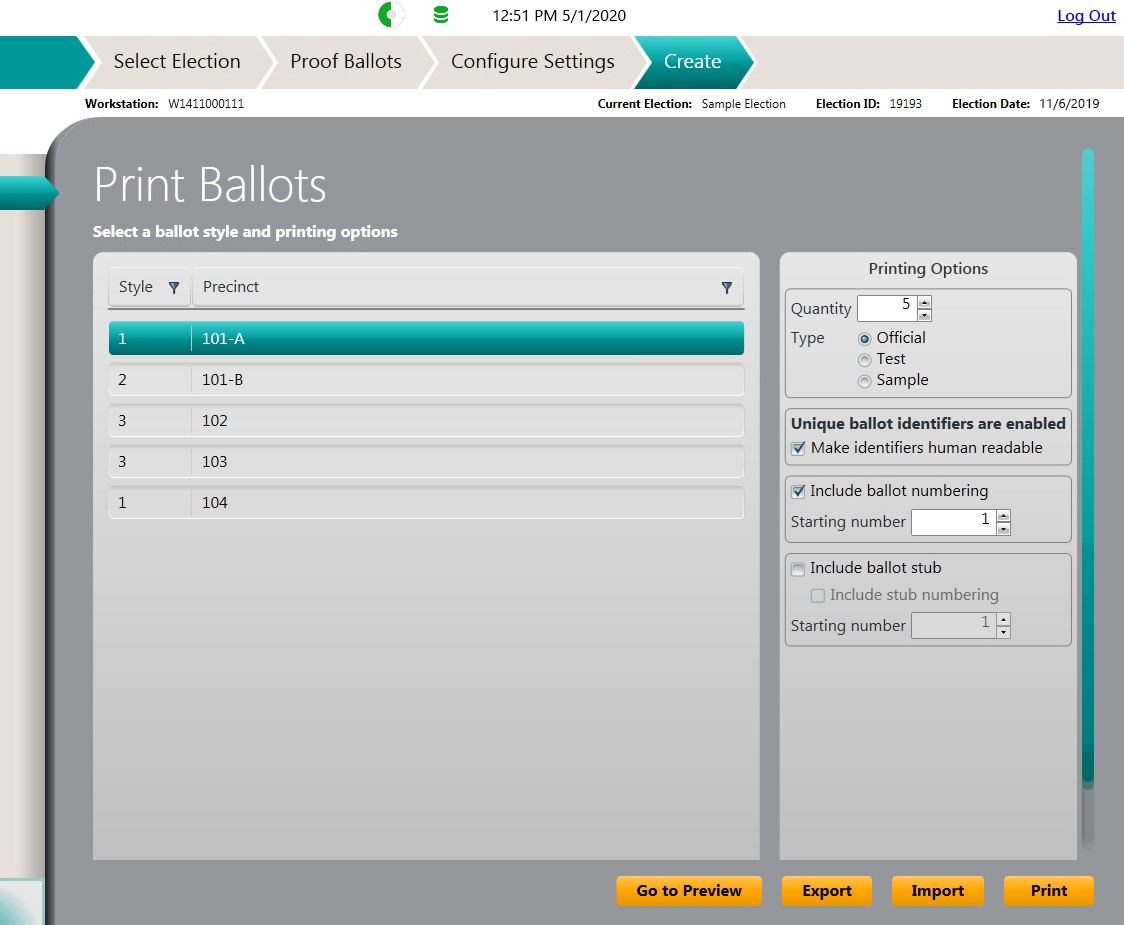Open the Configure Settings step
The height and width of the screenshot is (925, 1124).
click(532, 62)
